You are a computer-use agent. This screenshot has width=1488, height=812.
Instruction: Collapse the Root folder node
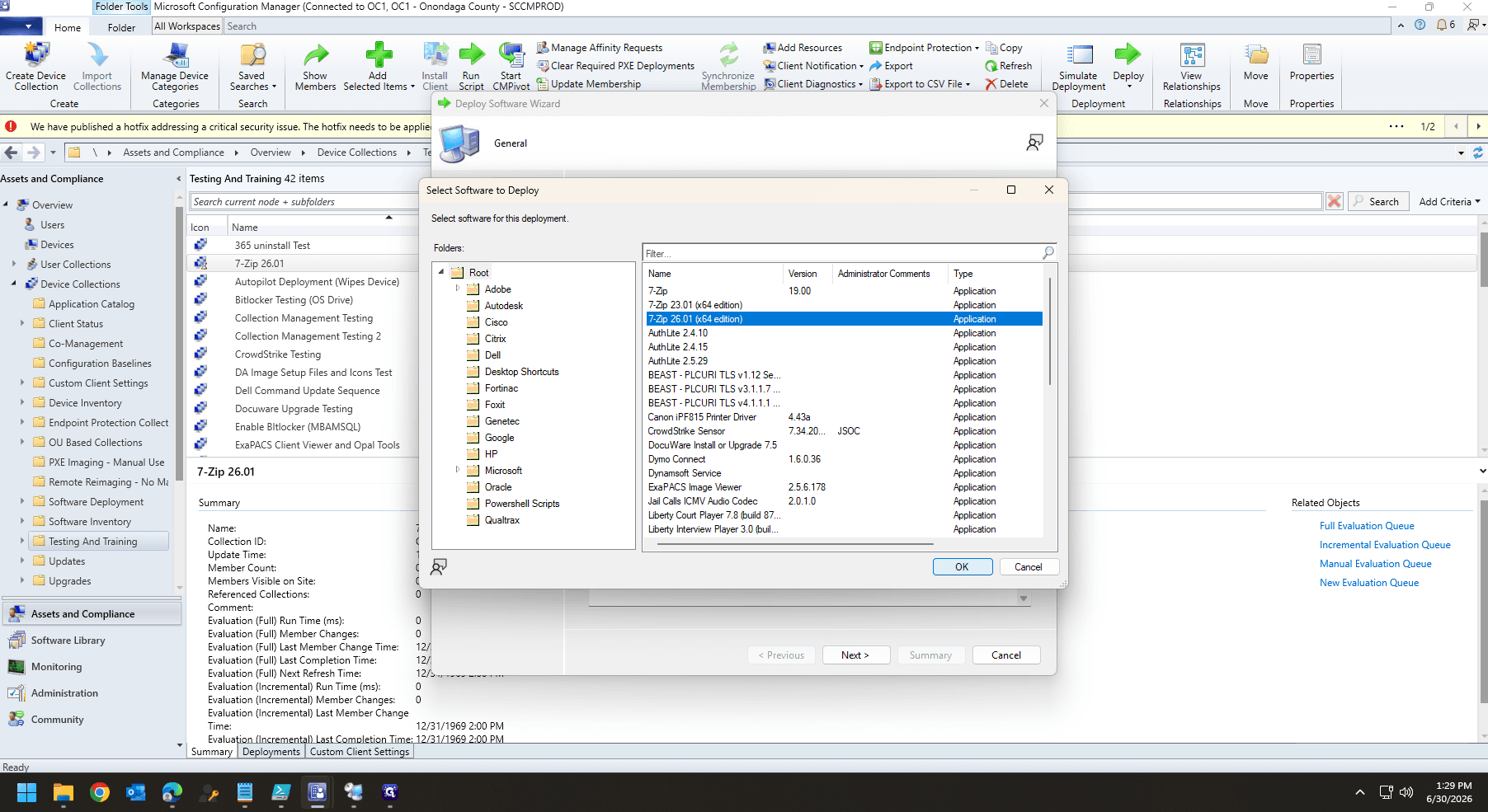coord(441,272)
